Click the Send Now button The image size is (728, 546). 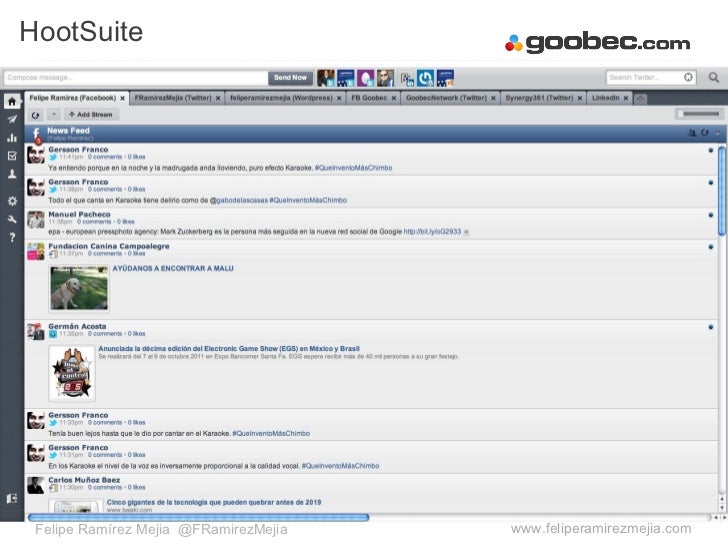pyautogui.click(x=290, y=78)
